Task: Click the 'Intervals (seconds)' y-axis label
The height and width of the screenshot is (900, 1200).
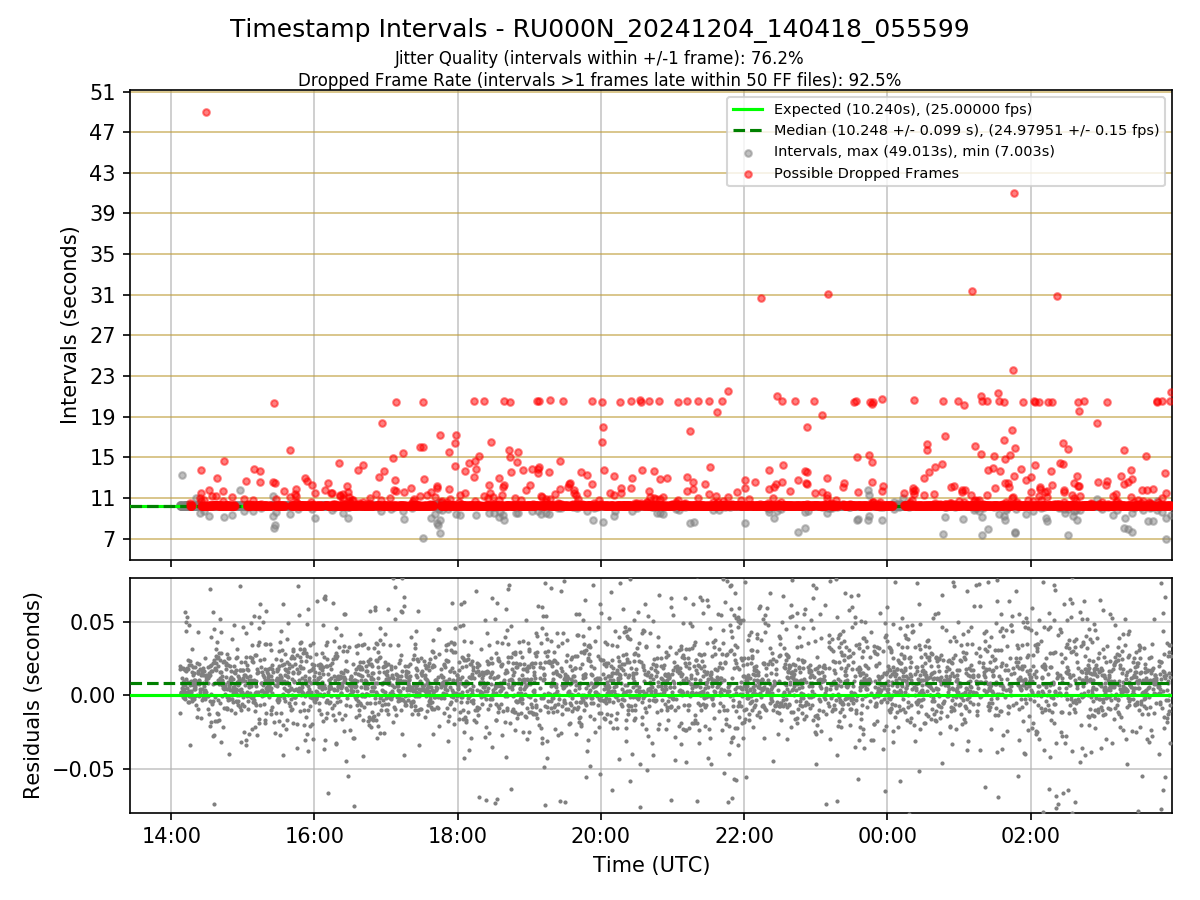Action: (69, 325)
